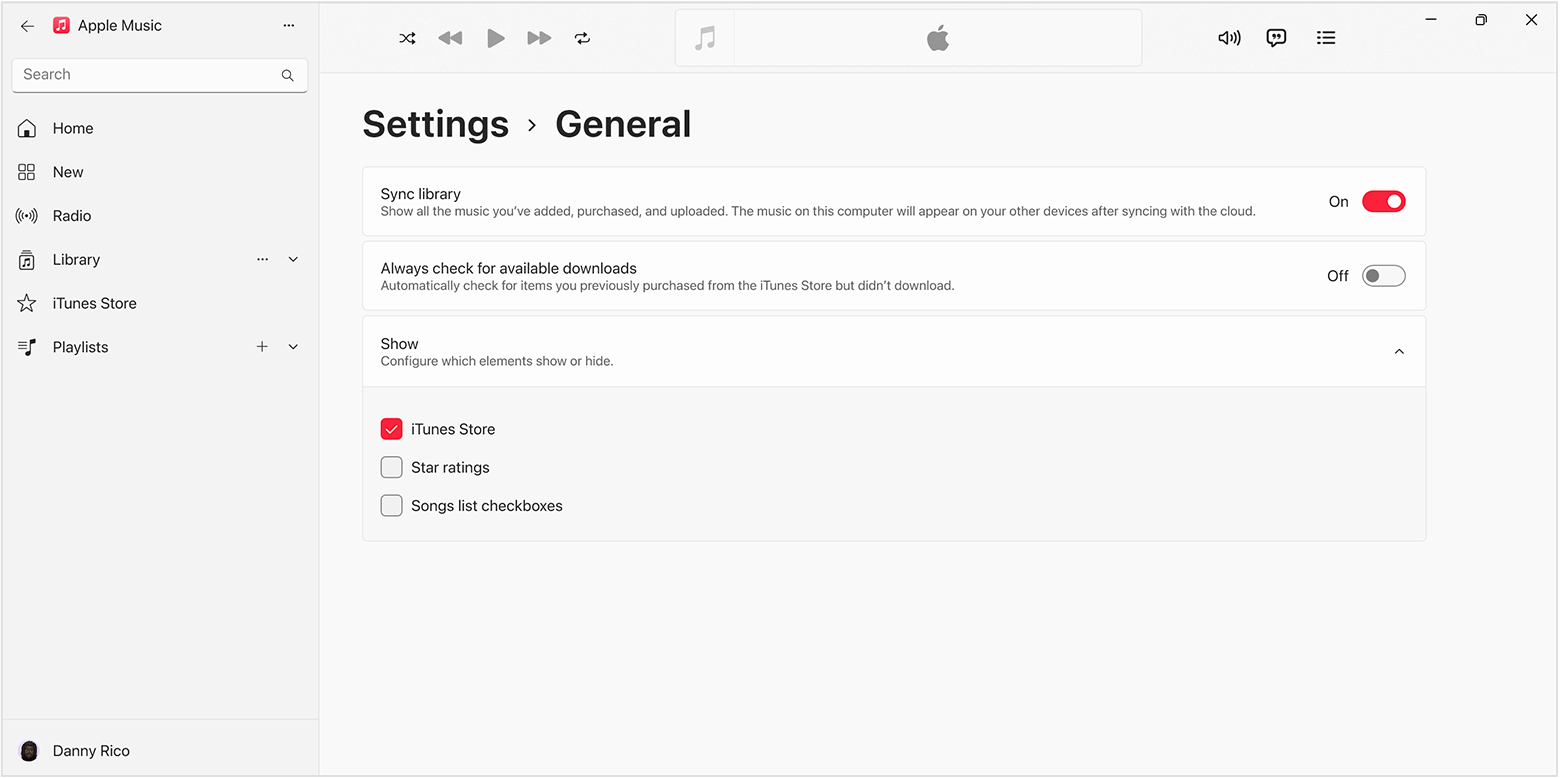
Task: Show lyrics with the speech bubble icon
Action: click(x=1276, y=38)
